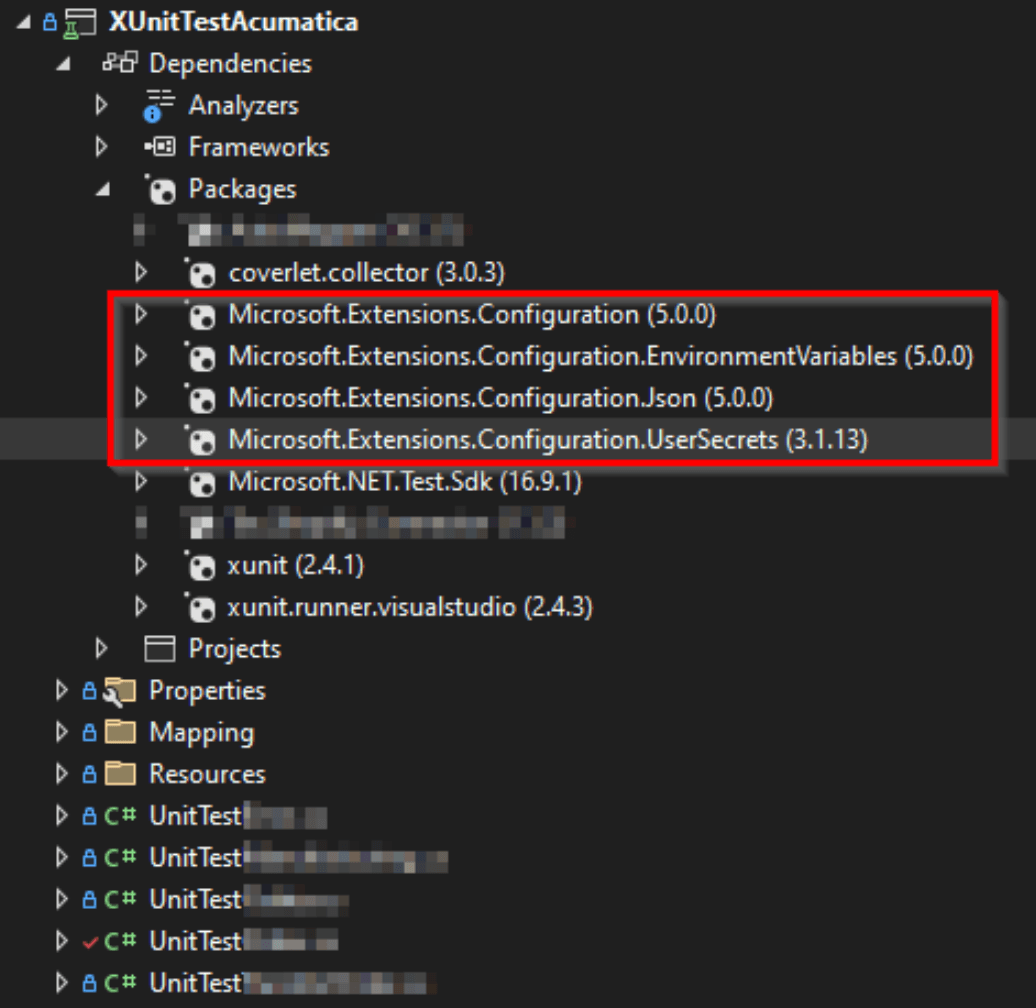Expand the UserSecrets package arrow
1036x1008 pixels.
[141, 439]
